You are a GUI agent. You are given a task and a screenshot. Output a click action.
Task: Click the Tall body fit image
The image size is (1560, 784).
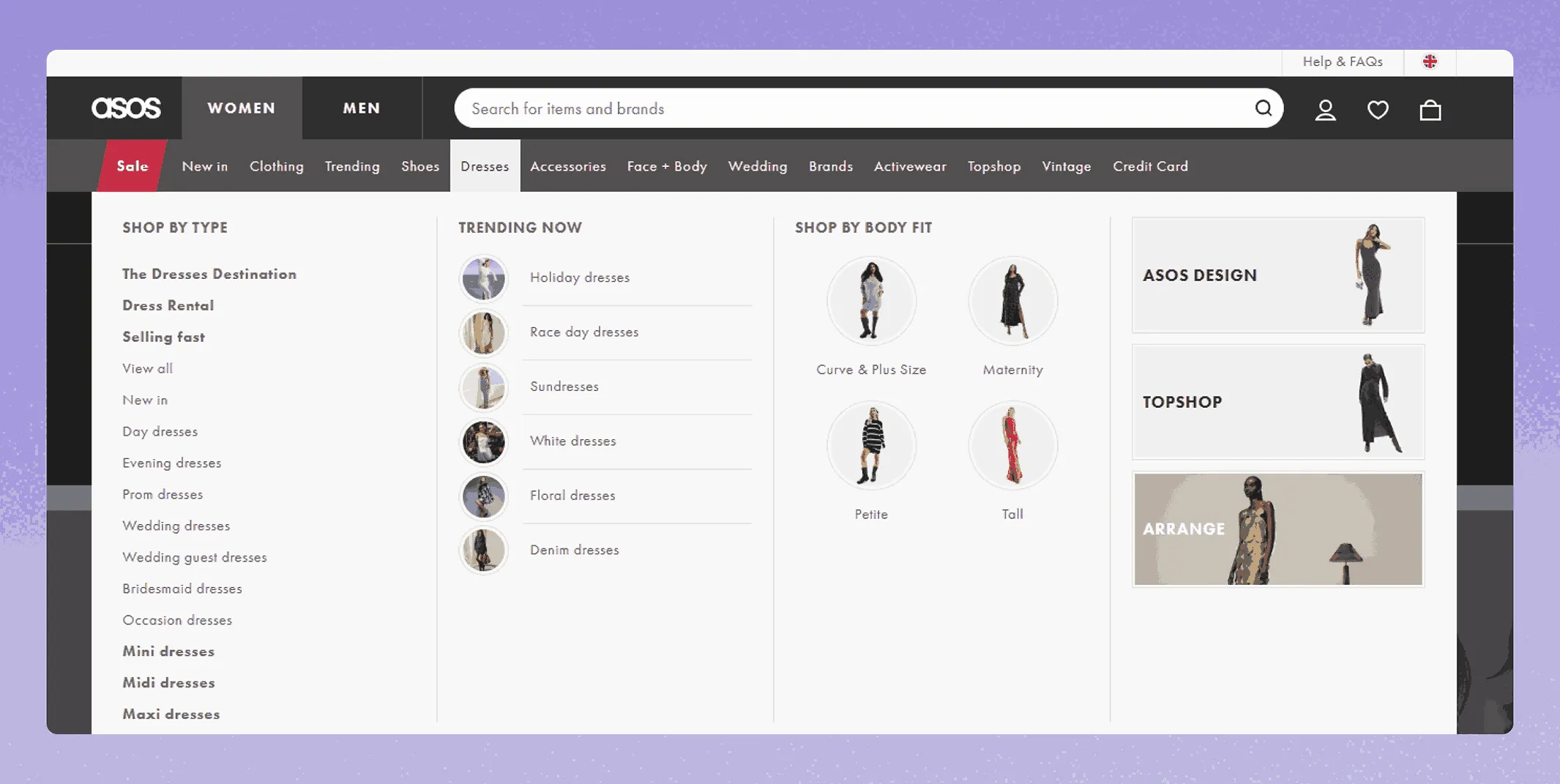tap(1012, 445)
